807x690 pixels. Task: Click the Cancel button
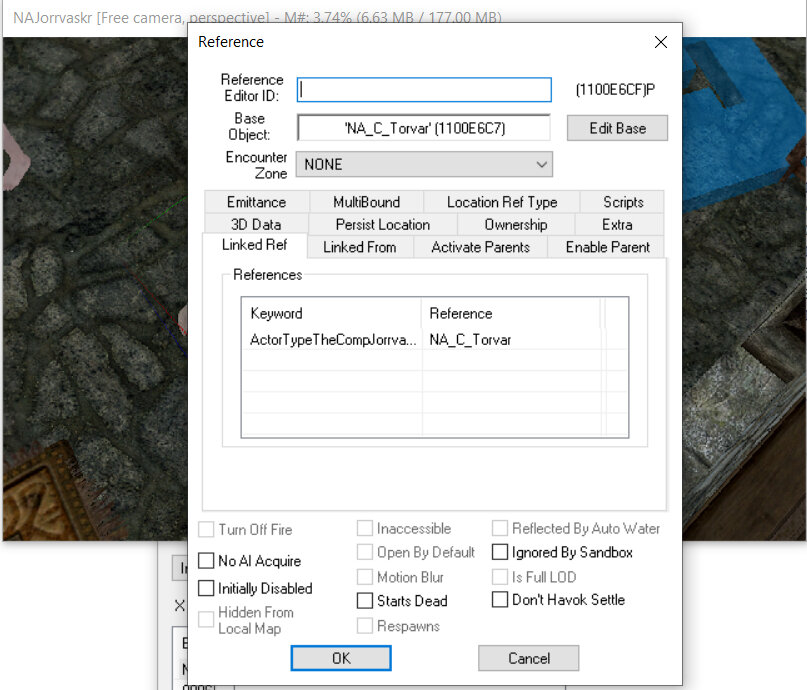(x=529, y=658)
